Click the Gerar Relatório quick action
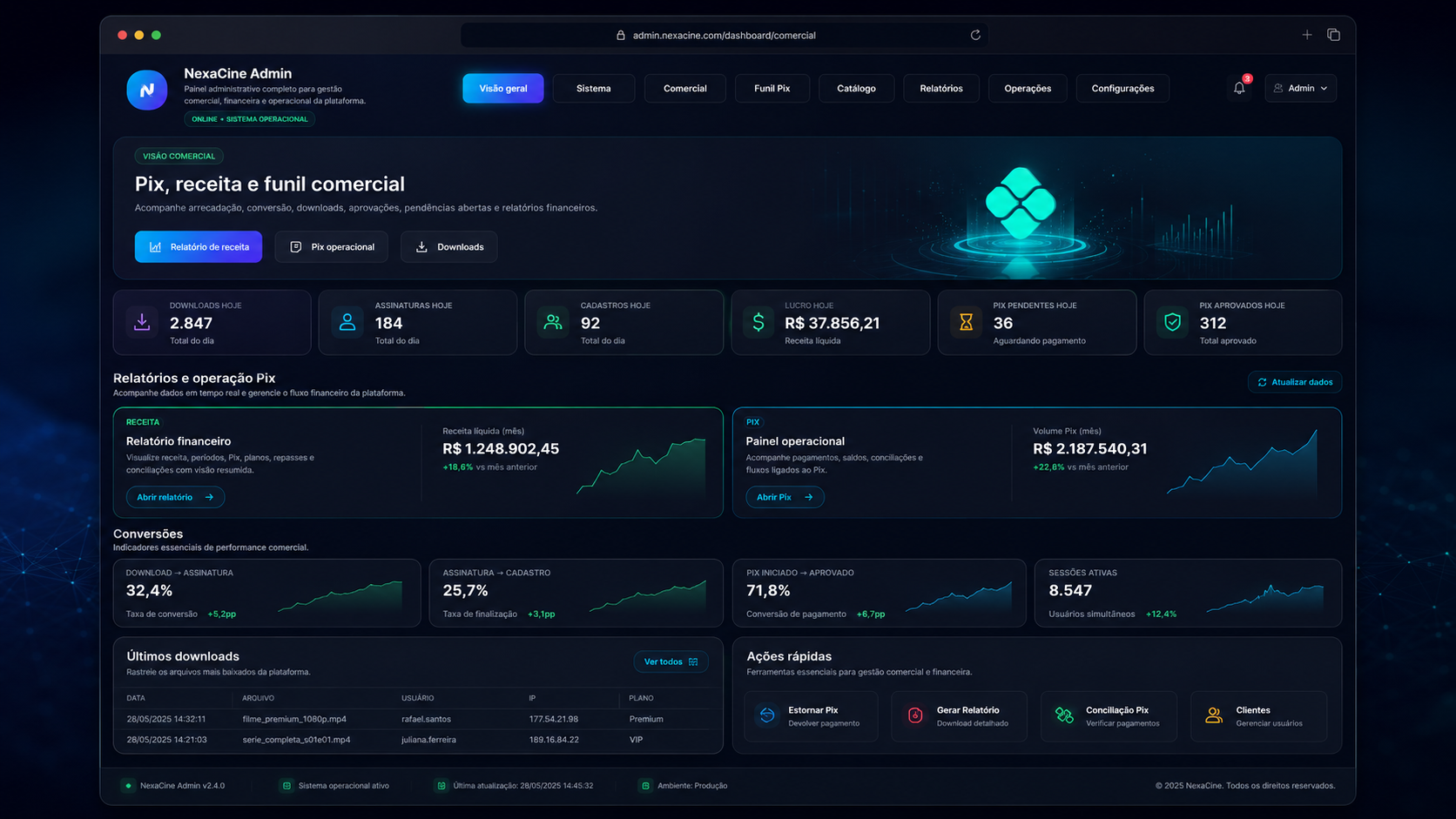 coord(959,716)
